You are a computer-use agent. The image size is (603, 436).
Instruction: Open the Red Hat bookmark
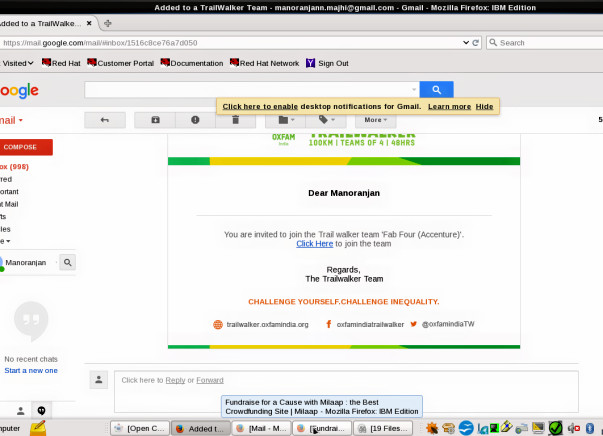click(61, 63)
